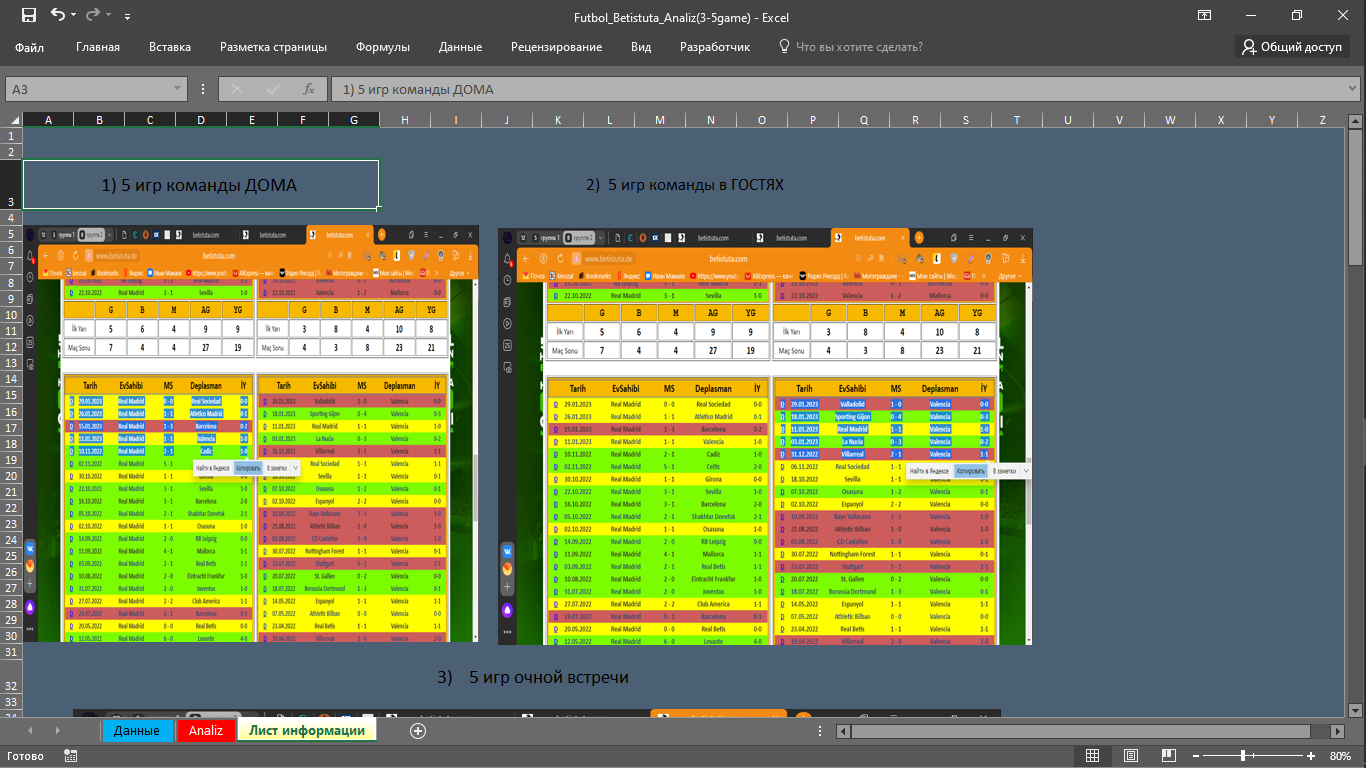Click the Enter checkmark formula icon
1366x768 pixels.
click(273, 89)
